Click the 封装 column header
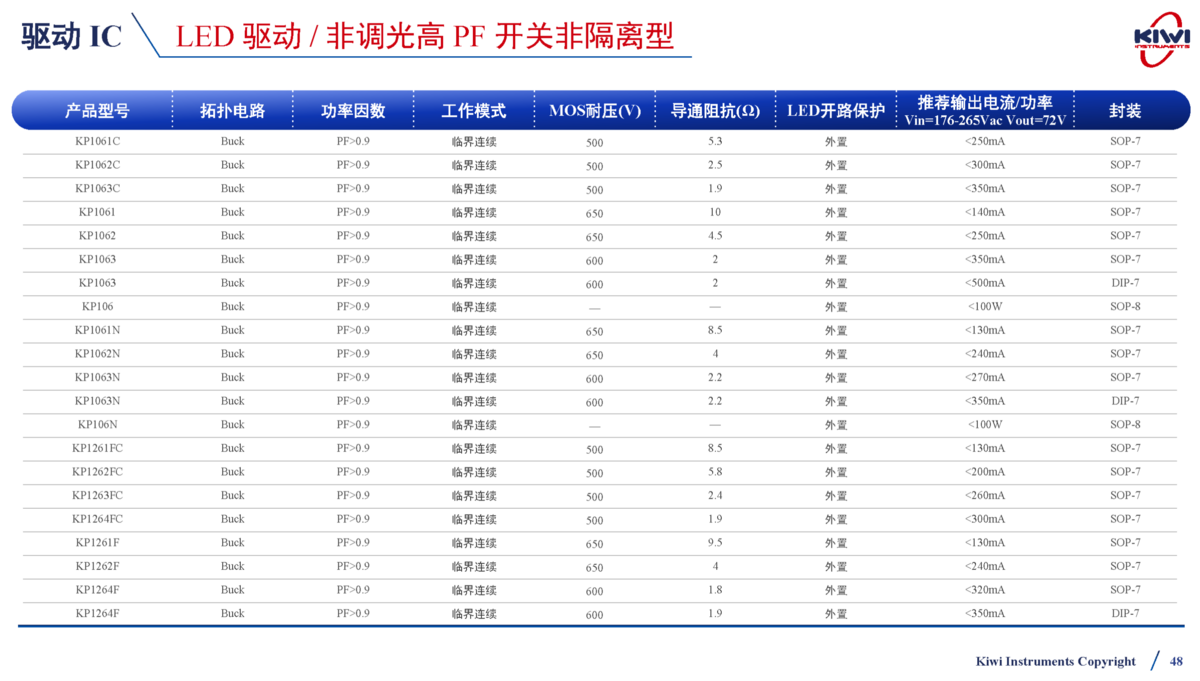Screen dimensions: 1200x681 pyautogui.click(x=1125, y=111)
